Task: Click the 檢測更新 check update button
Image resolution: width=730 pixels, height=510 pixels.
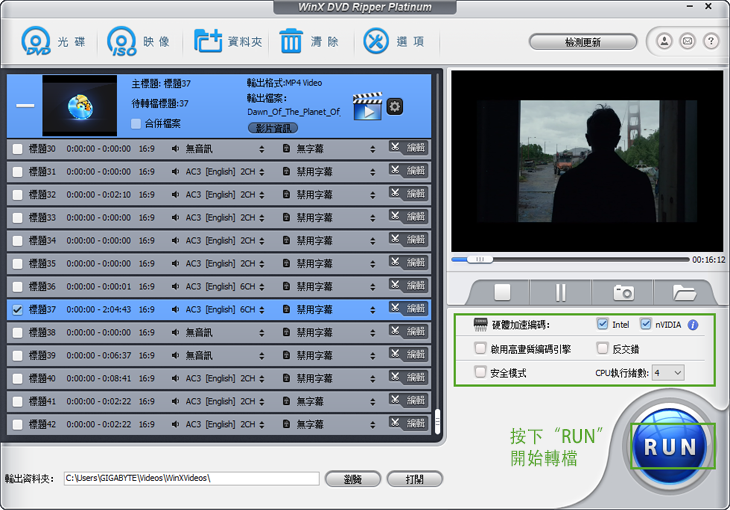Action: 583,42
